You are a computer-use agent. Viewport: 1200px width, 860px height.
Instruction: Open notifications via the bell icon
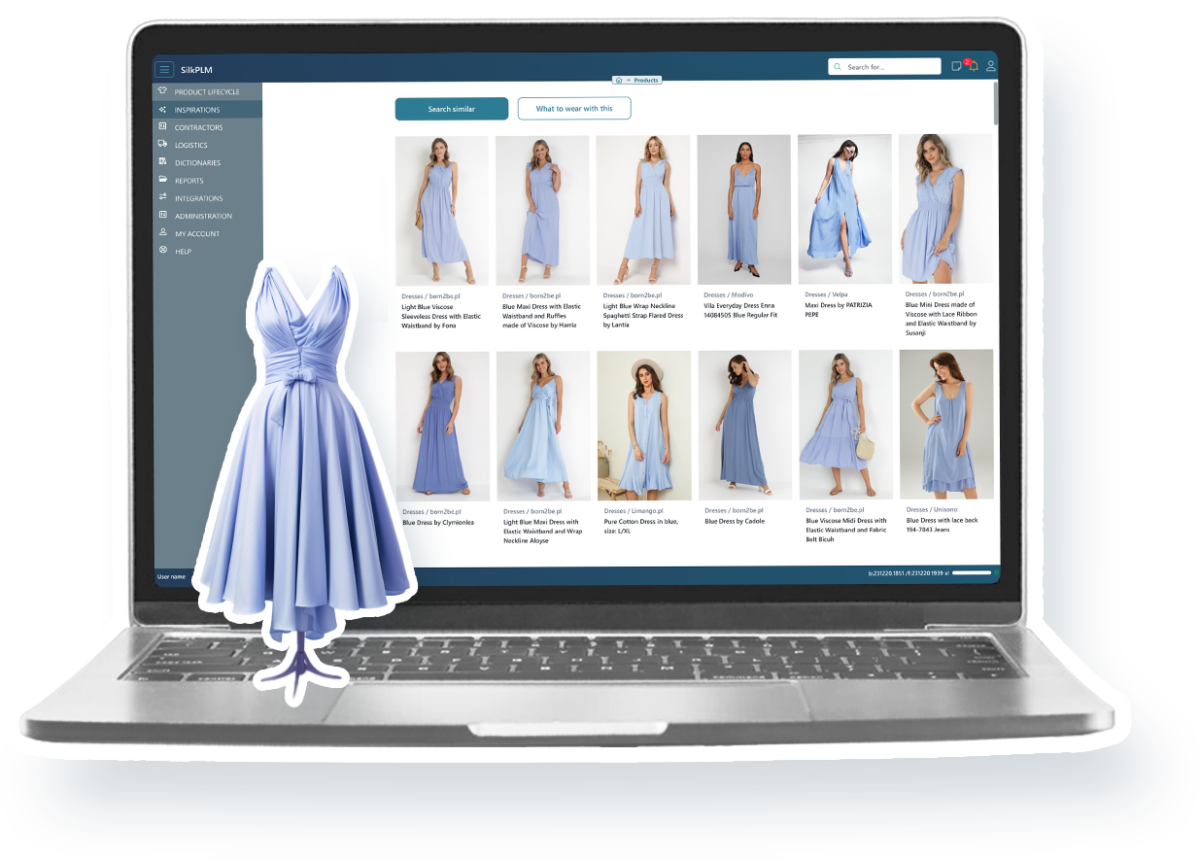[x=974, y=65]
